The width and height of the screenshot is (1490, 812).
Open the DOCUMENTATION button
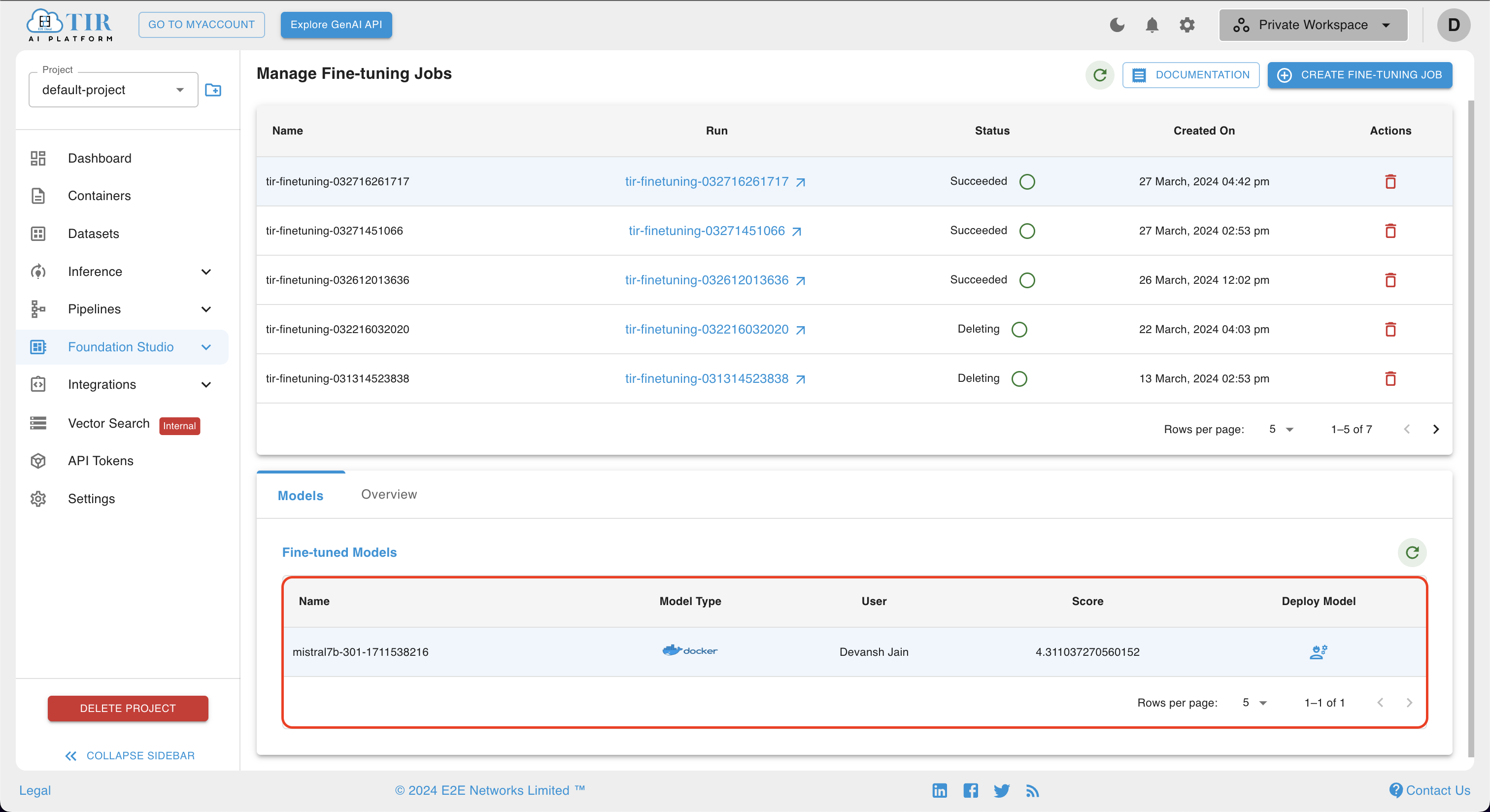point(1190,75)
